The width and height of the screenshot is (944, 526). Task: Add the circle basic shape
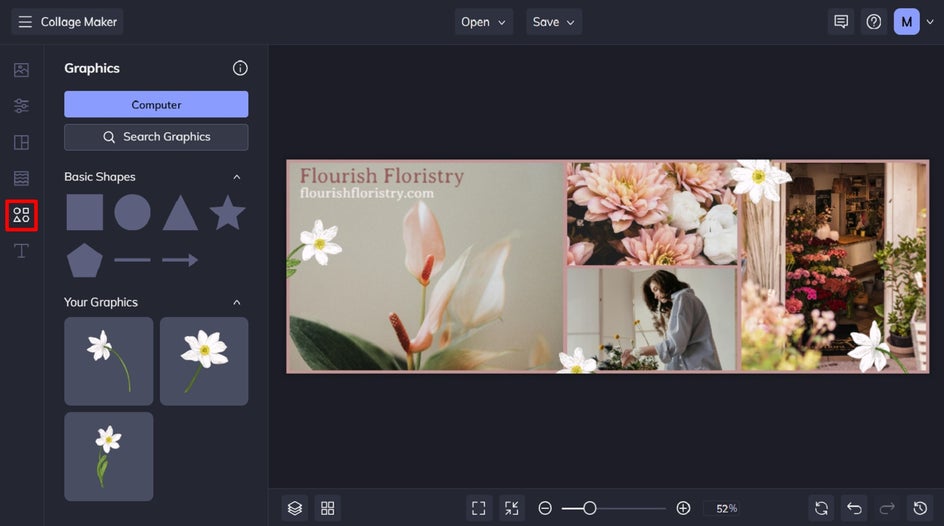132,212
